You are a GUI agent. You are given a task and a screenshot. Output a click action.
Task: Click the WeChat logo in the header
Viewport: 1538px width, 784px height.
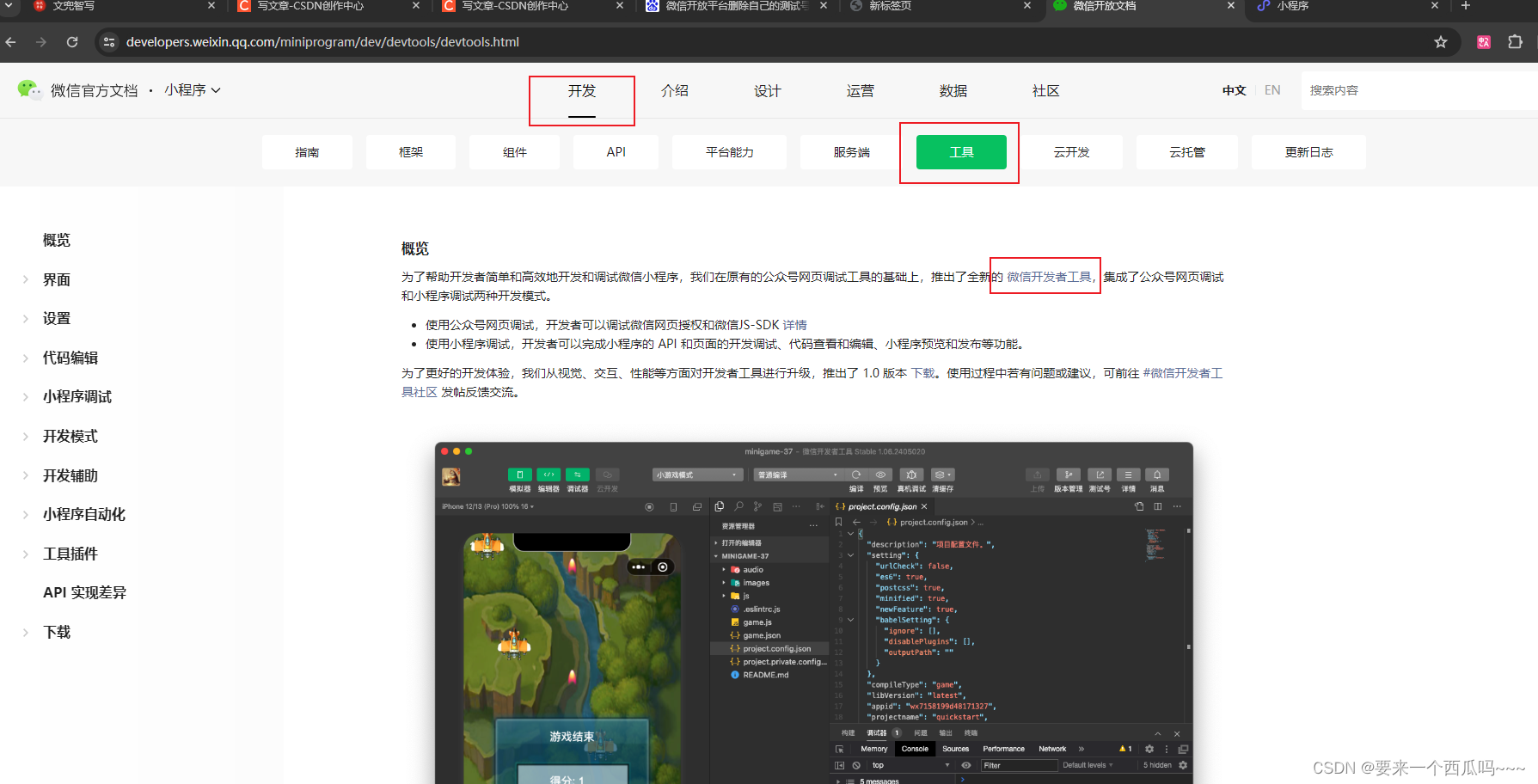(29, 89)
